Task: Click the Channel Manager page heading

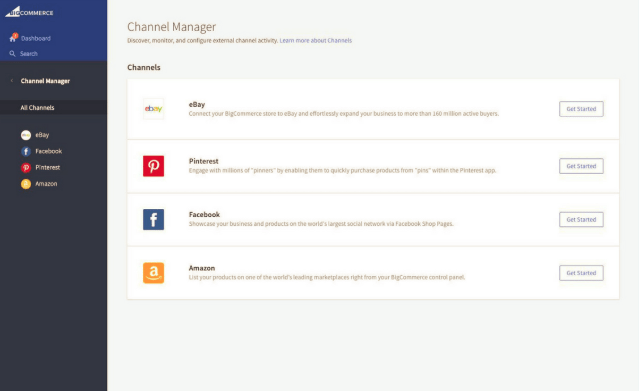Action: tap(172, 27)
